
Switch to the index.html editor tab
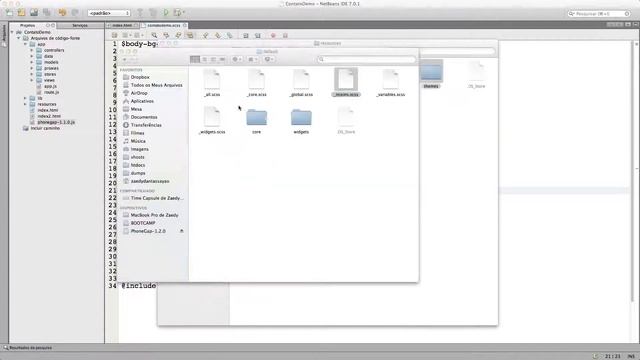[x=122, y=25]
